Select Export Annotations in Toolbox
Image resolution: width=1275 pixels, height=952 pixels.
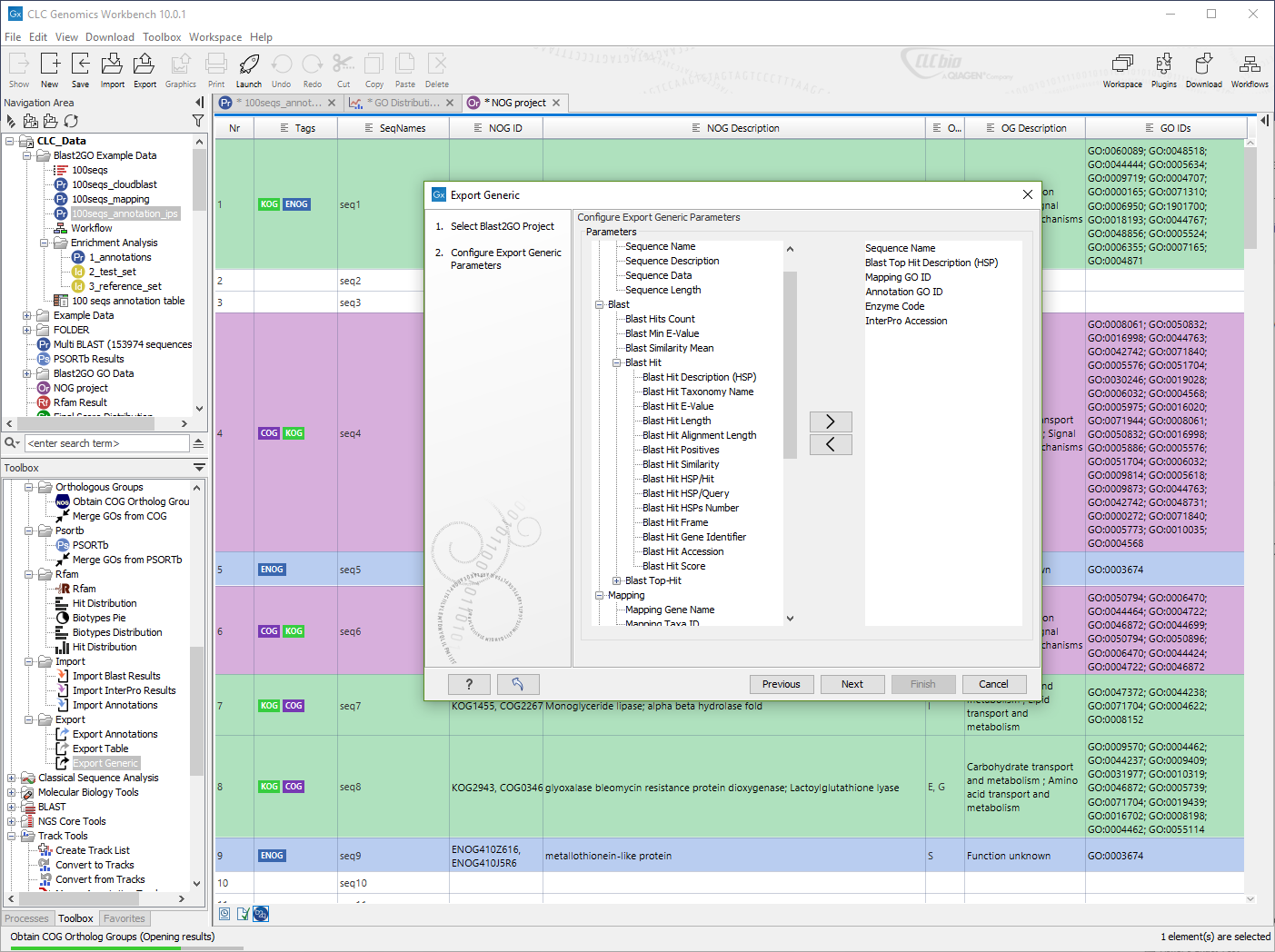pyautogui.click(x=115, y=734)
